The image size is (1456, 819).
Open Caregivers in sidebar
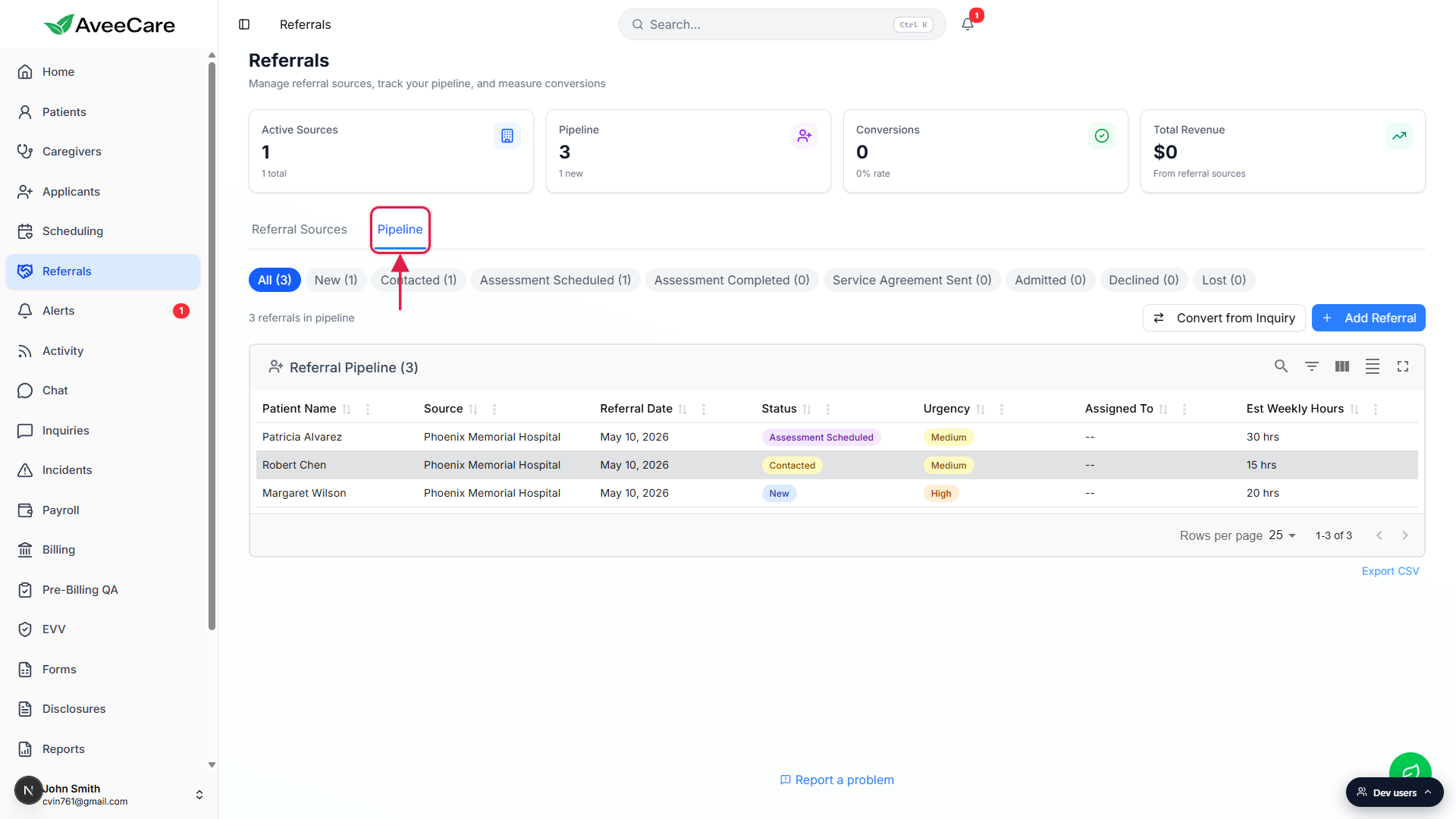(103, 152)
